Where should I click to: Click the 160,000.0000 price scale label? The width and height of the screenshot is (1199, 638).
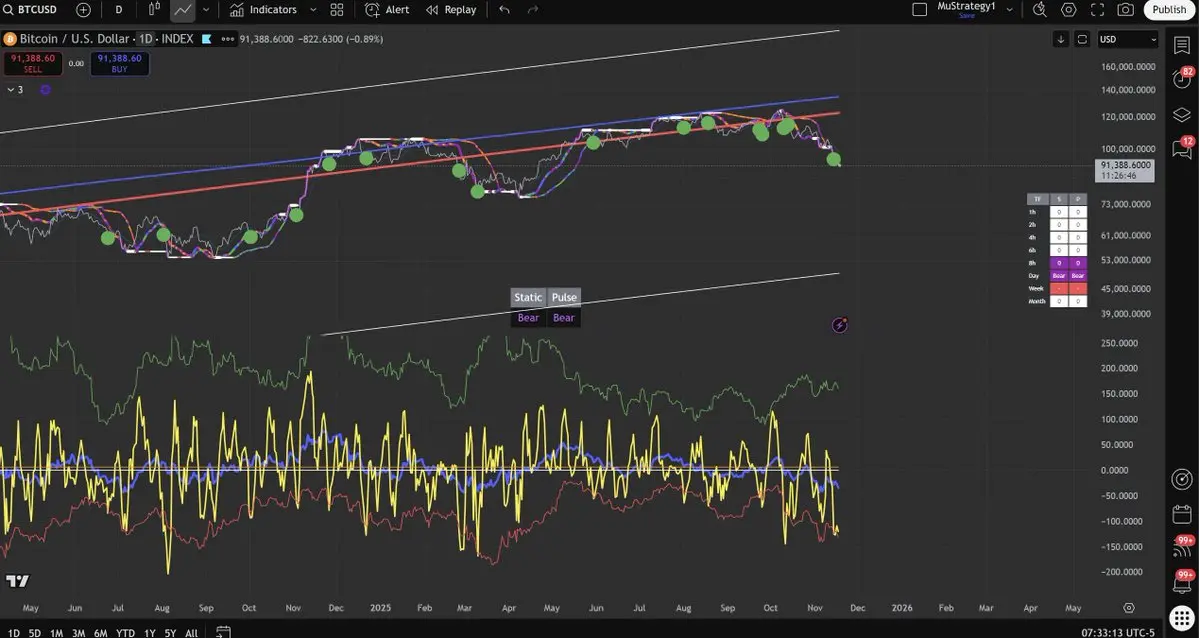[x=1128, y=67]
